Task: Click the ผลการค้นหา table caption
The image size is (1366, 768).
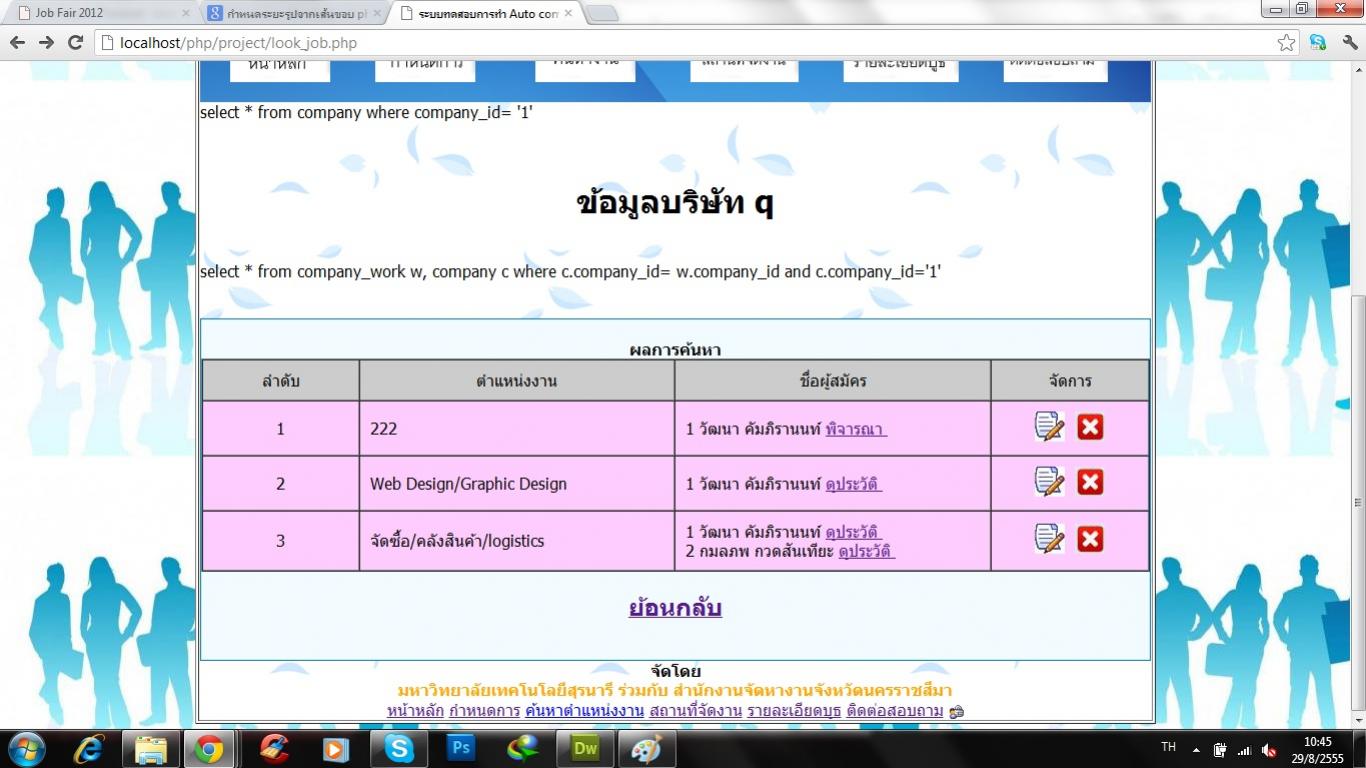Action: pyautogui.click(x=675, y=350)
